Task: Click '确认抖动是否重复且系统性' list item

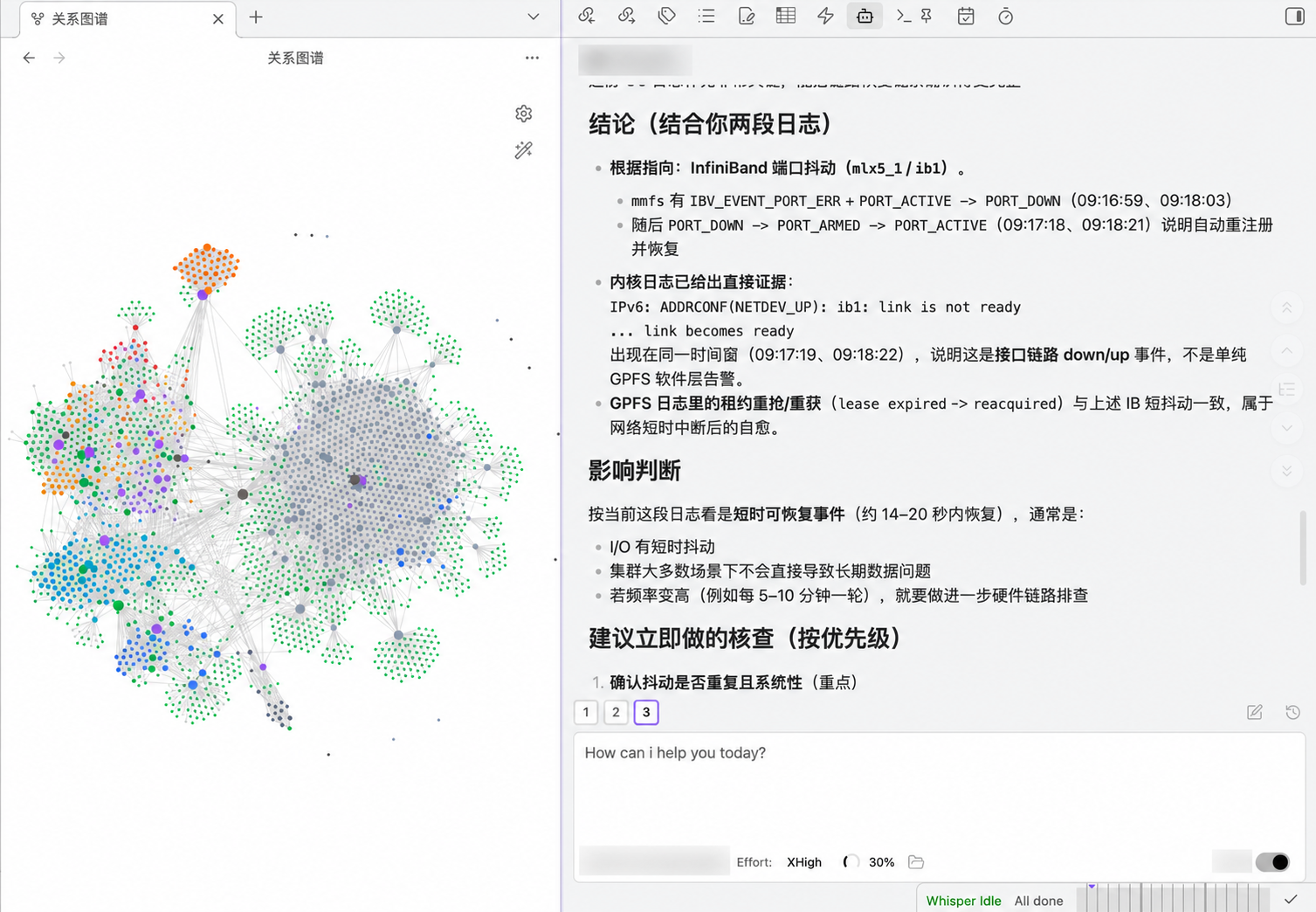Action: point(706,682)
